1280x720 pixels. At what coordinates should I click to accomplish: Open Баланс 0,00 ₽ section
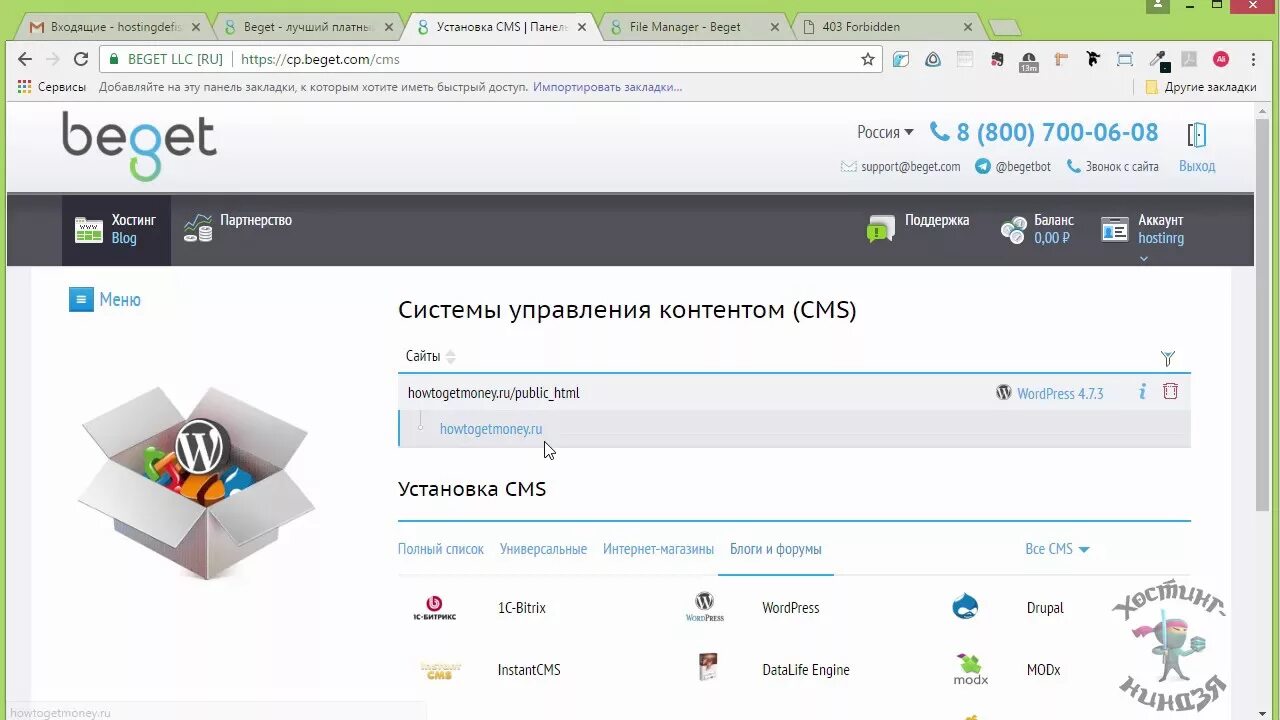pyautogui.click(x=1037, y=229)
